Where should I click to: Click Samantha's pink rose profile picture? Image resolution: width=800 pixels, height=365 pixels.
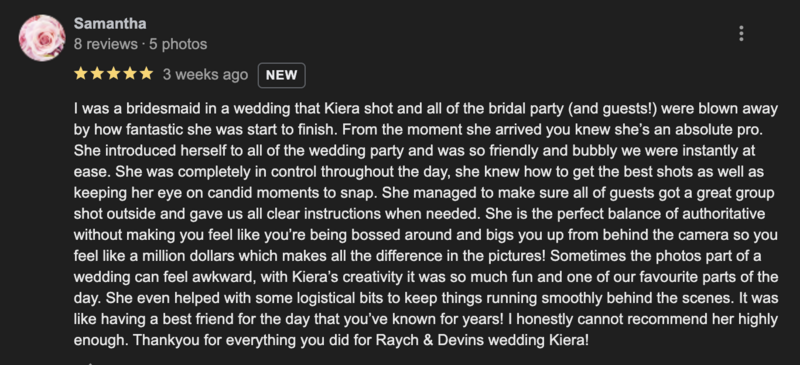pos(42,38)
